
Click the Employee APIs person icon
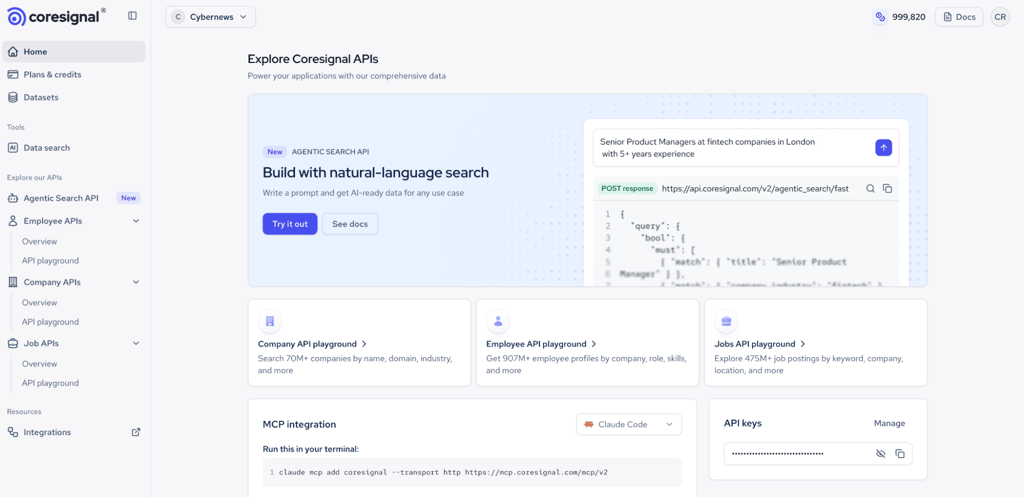[12, 221]
